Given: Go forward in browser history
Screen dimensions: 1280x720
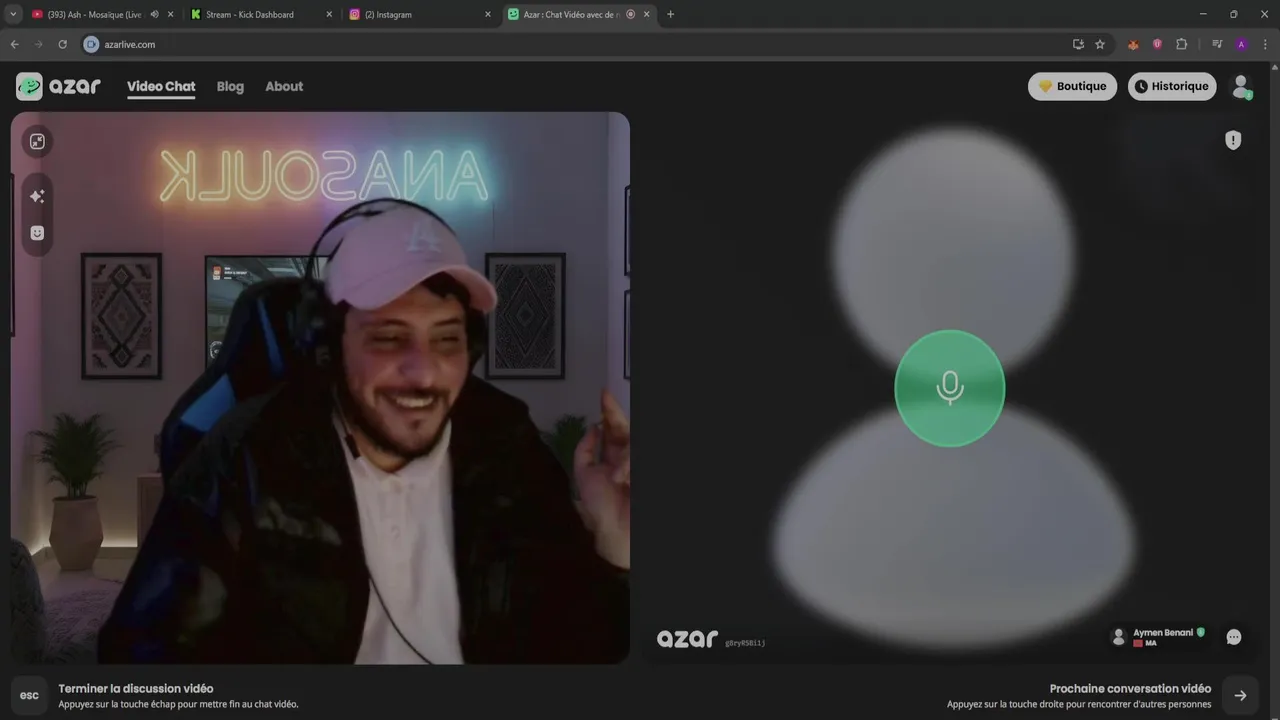Looking at the screenshot, I should coord(38,44).
